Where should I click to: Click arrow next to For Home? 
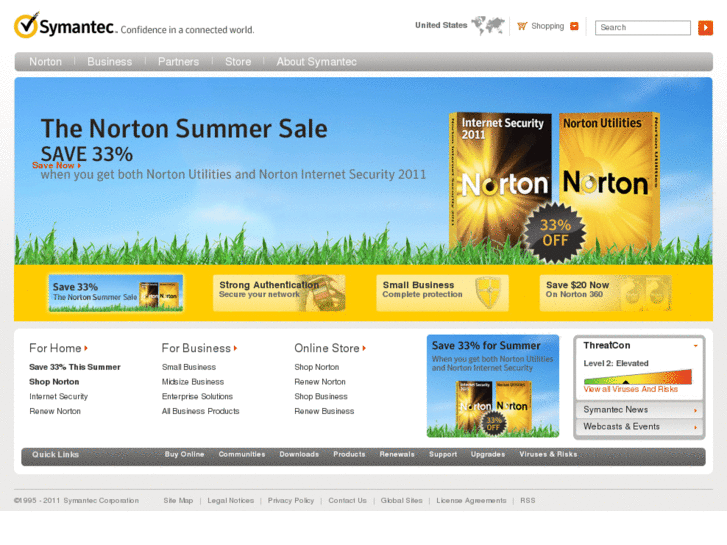86,348
